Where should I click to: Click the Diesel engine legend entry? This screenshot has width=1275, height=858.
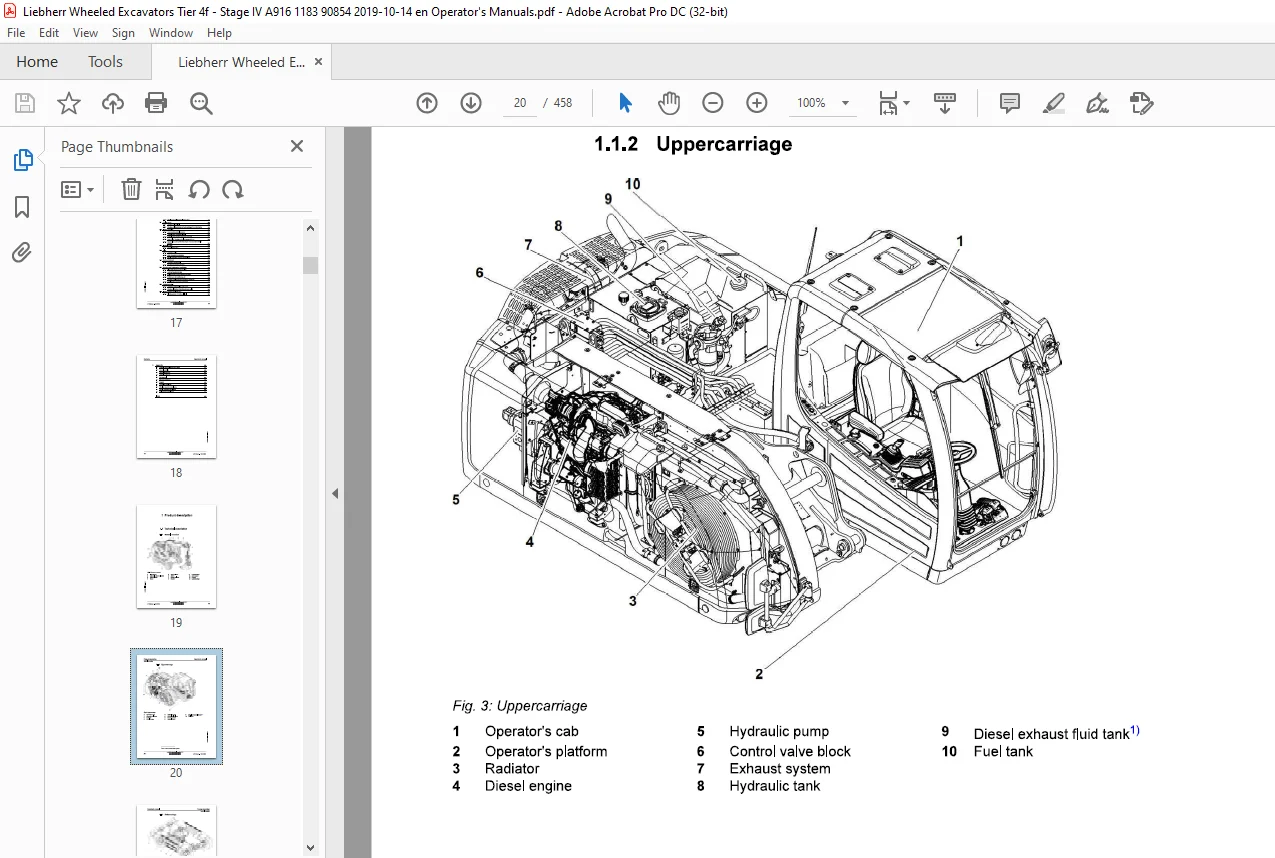tap(528, 786)
